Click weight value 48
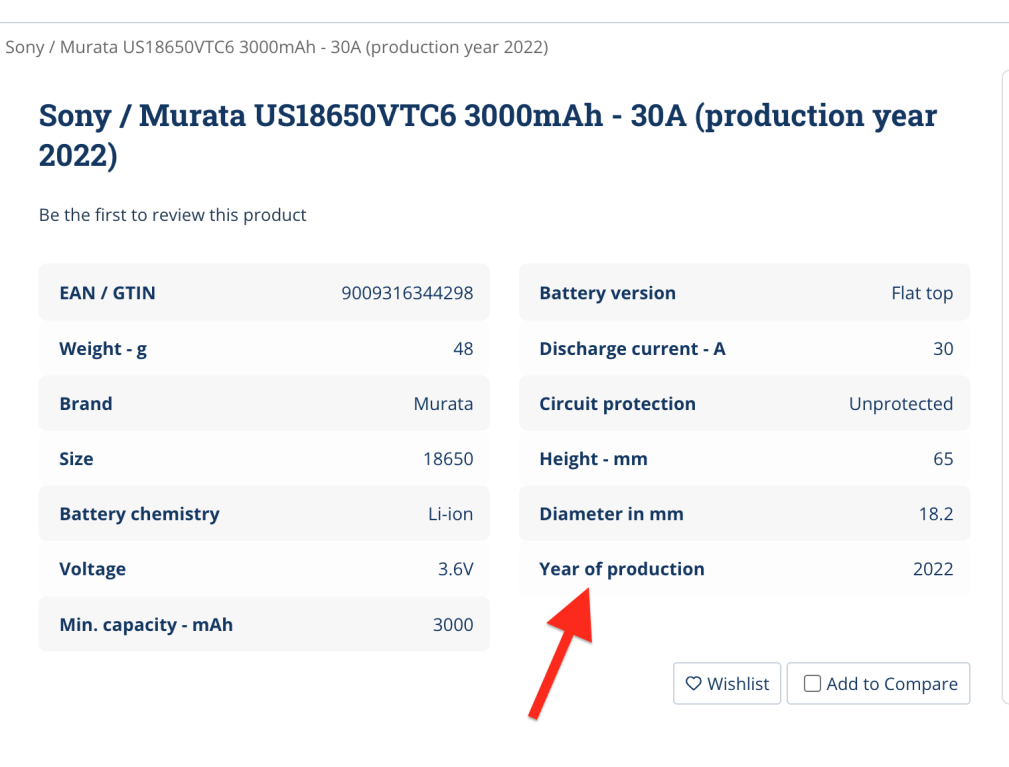 click(x=463, y=349)
